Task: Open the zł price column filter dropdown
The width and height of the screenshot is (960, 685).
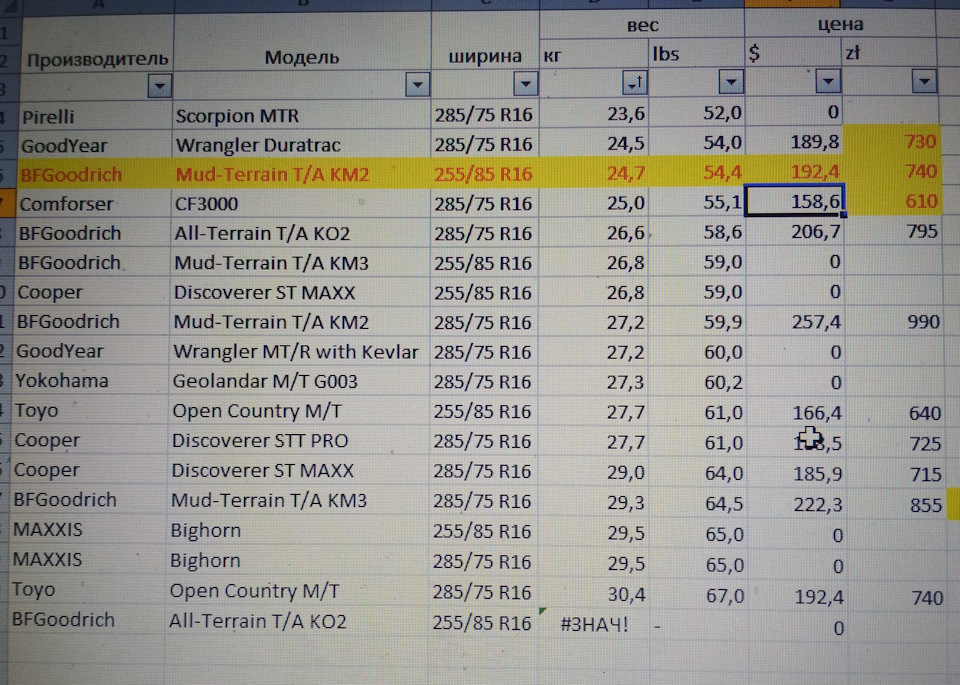Action: point(924,81)
